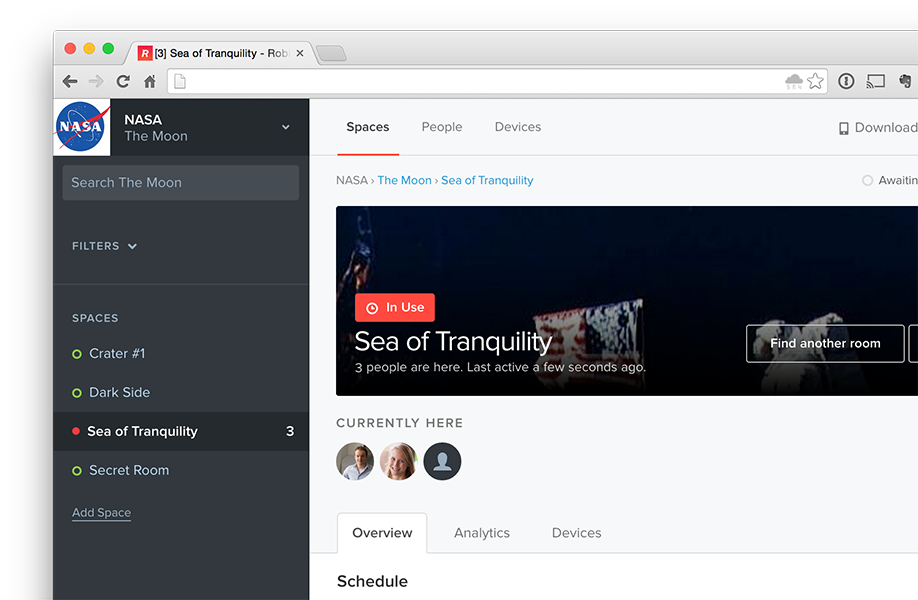Click the SPACES sidebar heading
This screenshot has width=918, height=600.
pyautogui.click(x=95, y=318)
